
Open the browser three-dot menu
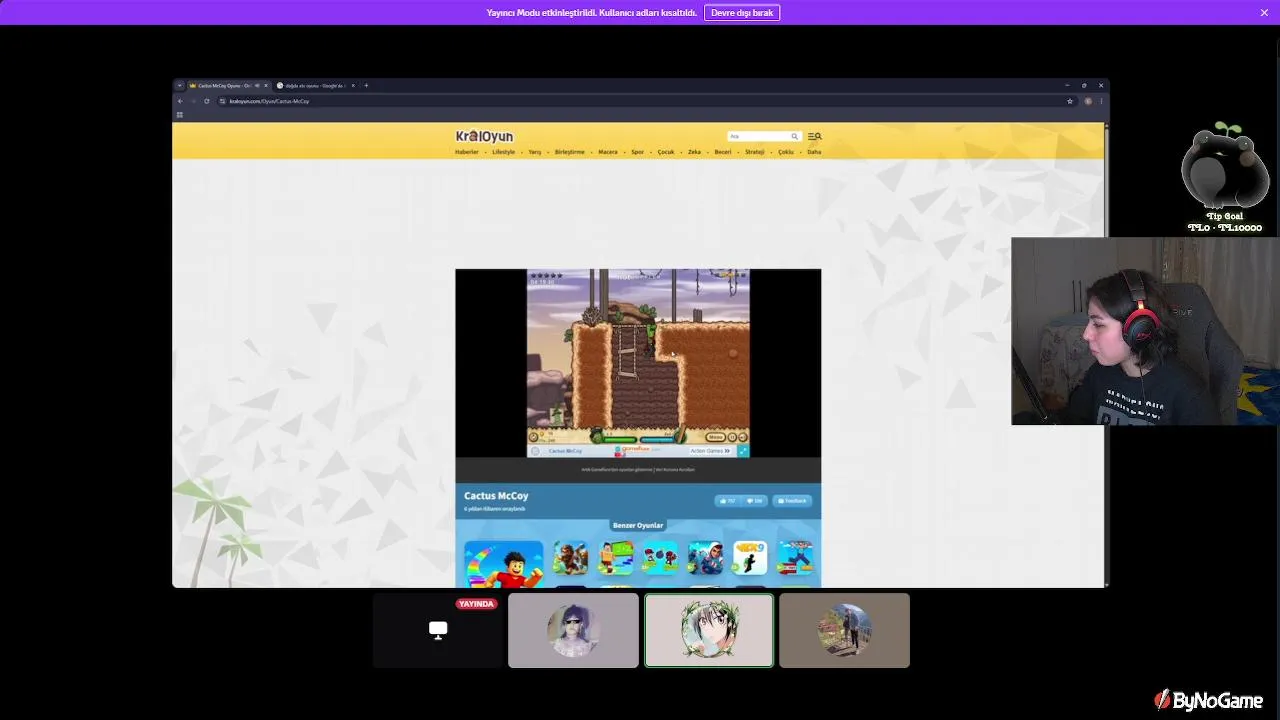(1101, 101)
